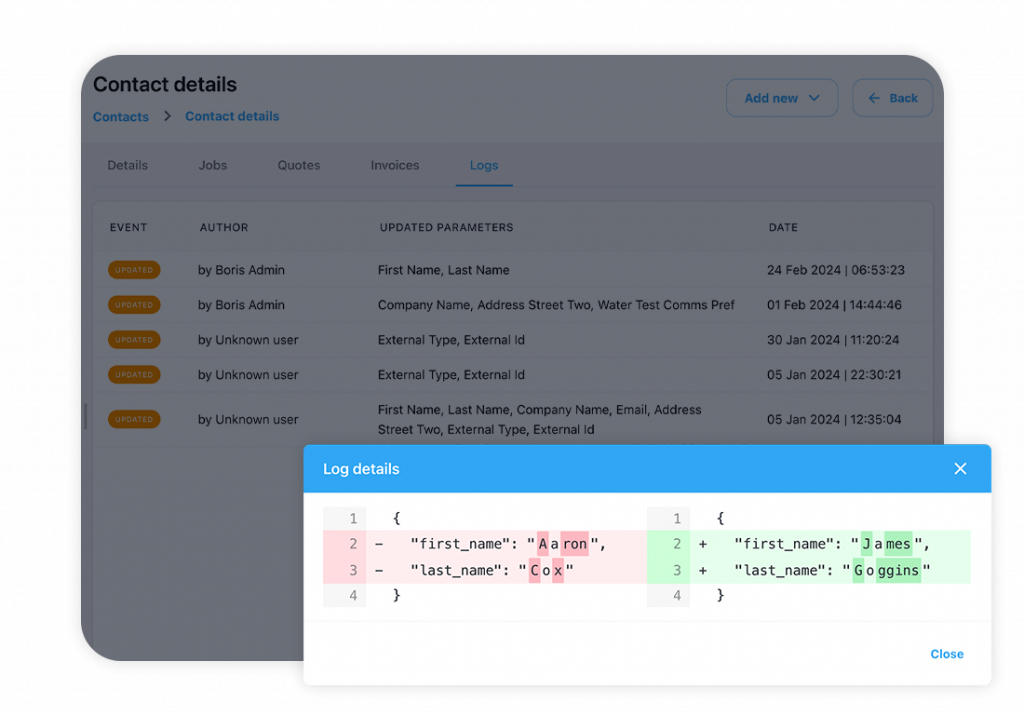Expand the Contacts breadcrumb menu
Image resolution: width=1024 pixels, height=715 pixels.
(120, 116)
